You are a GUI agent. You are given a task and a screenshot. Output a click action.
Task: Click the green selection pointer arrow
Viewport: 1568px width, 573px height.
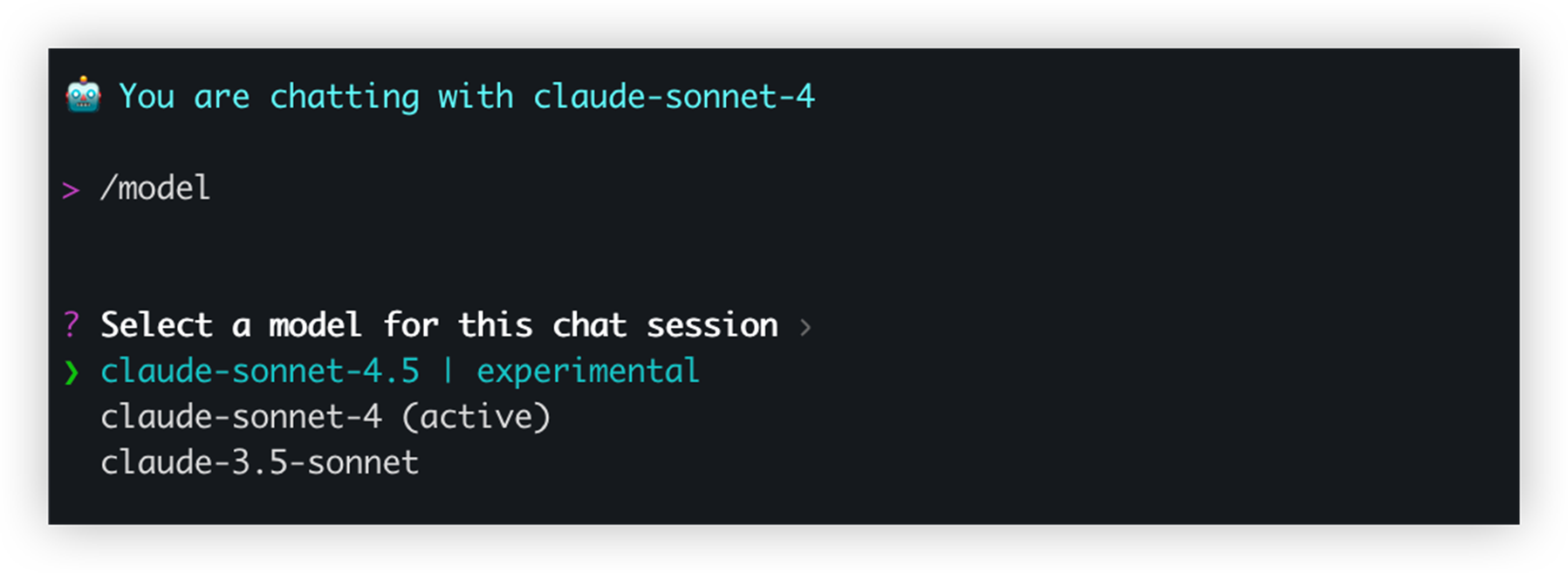point(72,372)
